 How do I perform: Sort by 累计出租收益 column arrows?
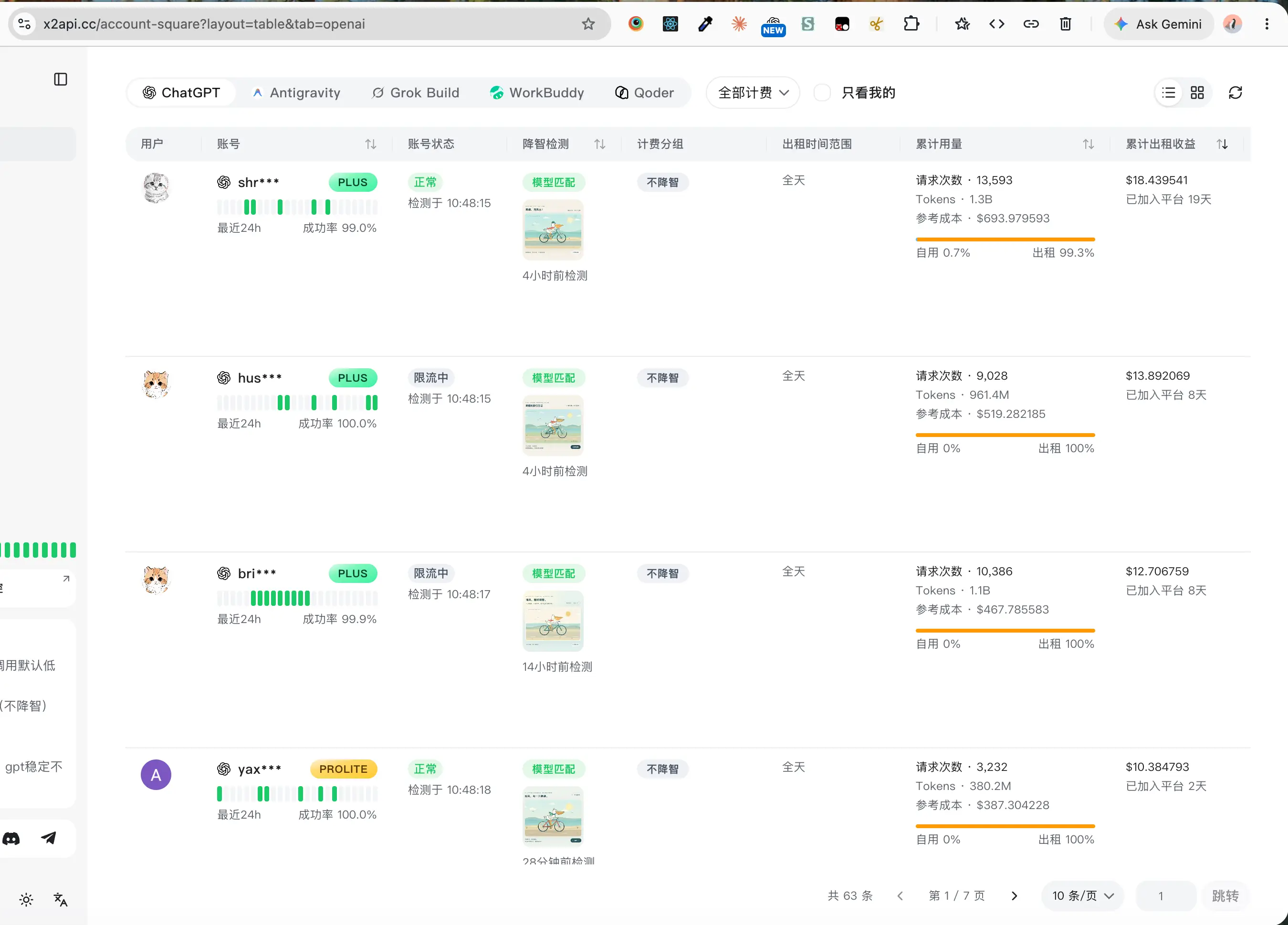tap(1222, 144)
